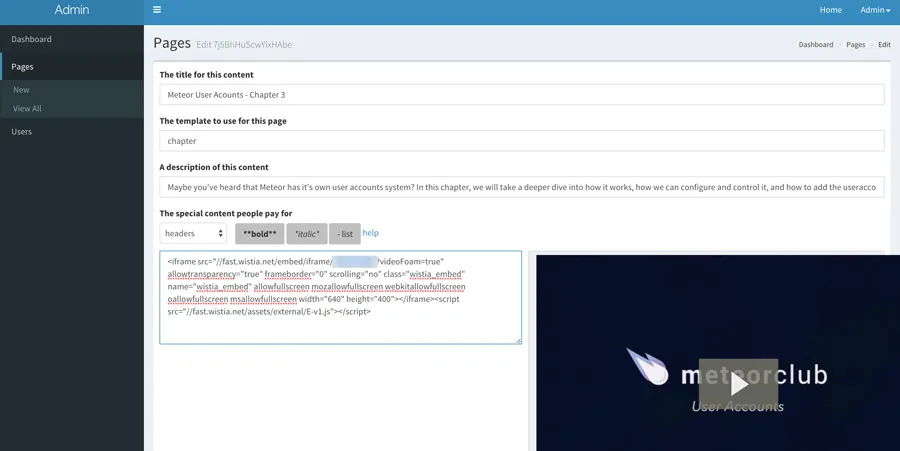Click the label 'A description of this content'

(x=214, y=167)
